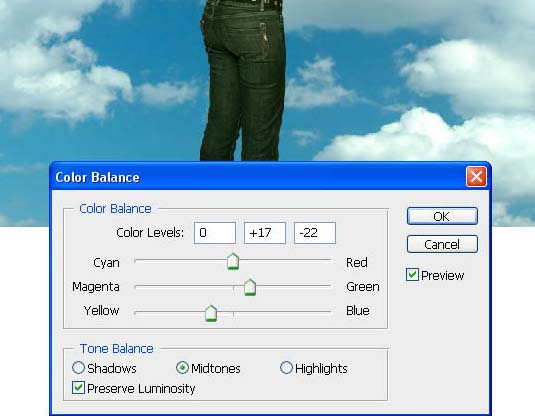Image resolution: width=535 pixels, height=416 pixels.
Task: Toggle the Preview checkbox
Action: pyautogui.click(x=412, y=275)
